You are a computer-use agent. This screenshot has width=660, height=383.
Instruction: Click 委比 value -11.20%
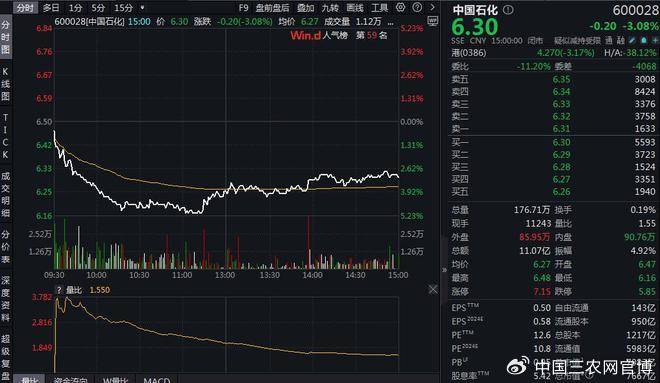pyautogui.click(x=533, y=66)
